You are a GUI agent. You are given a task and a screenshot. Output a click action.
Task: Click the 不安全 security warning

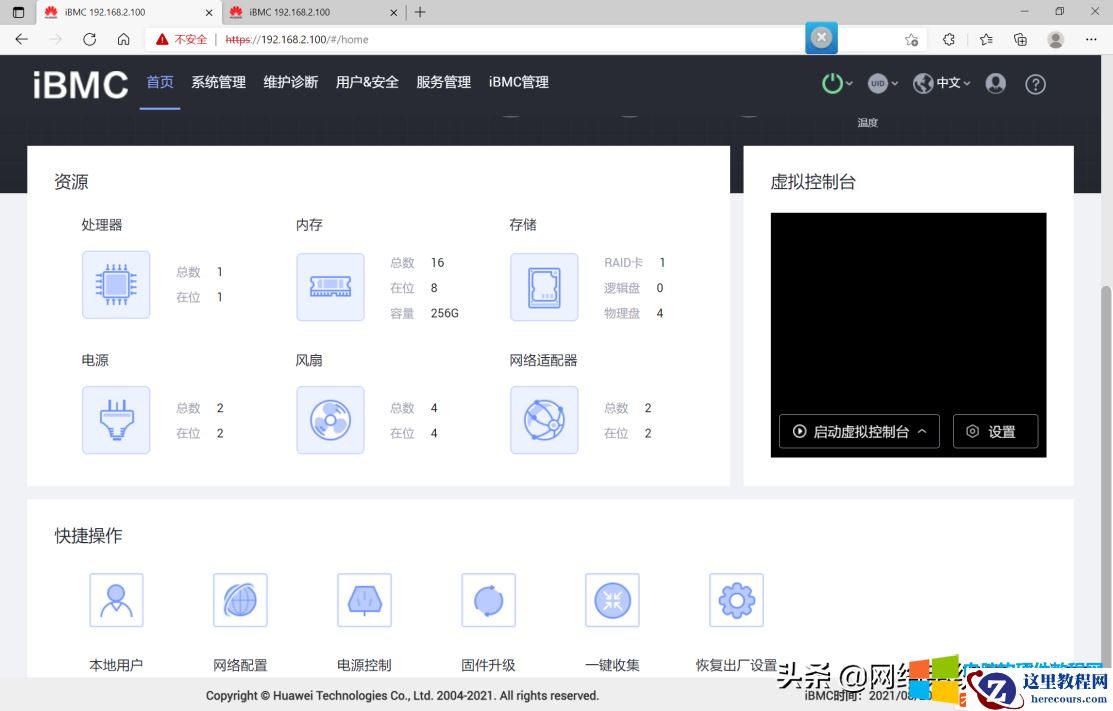(x=182, y=40)
